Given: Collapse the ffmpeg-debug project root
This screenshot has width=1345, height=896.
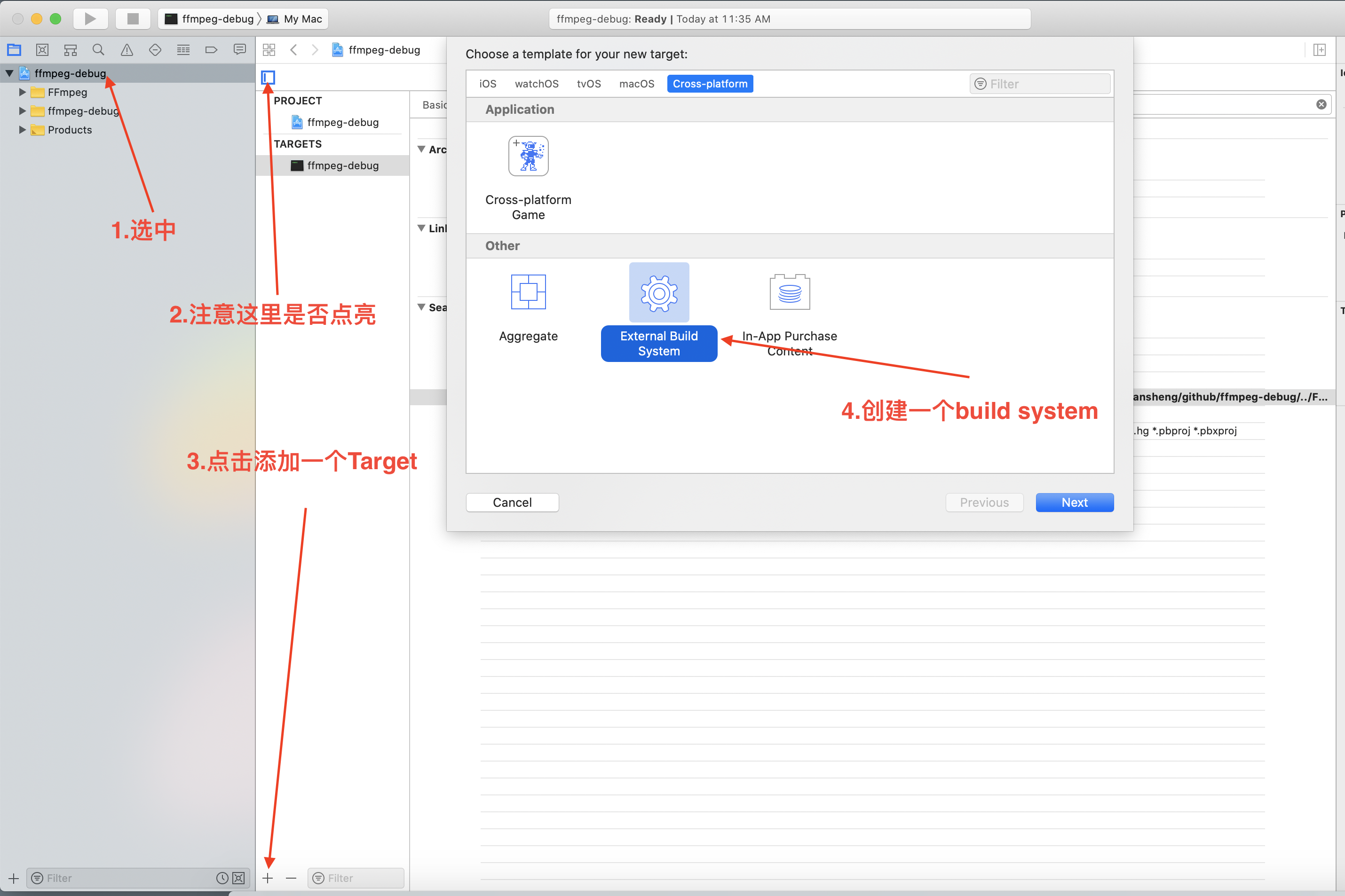Looking at the screenshot, I should 10,73.
